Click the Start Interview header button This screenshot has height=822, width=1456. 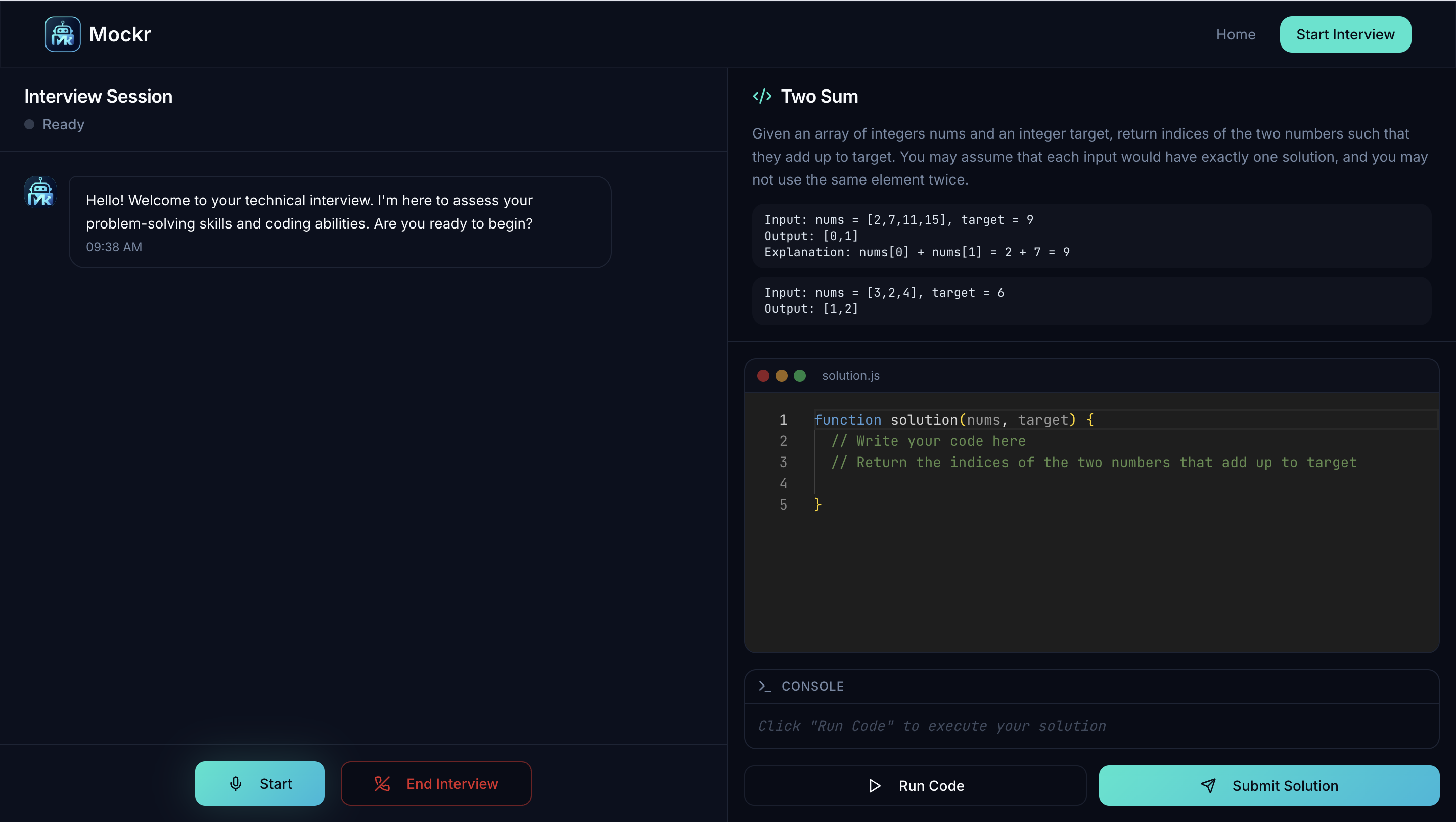click(x=1345, y=34)
